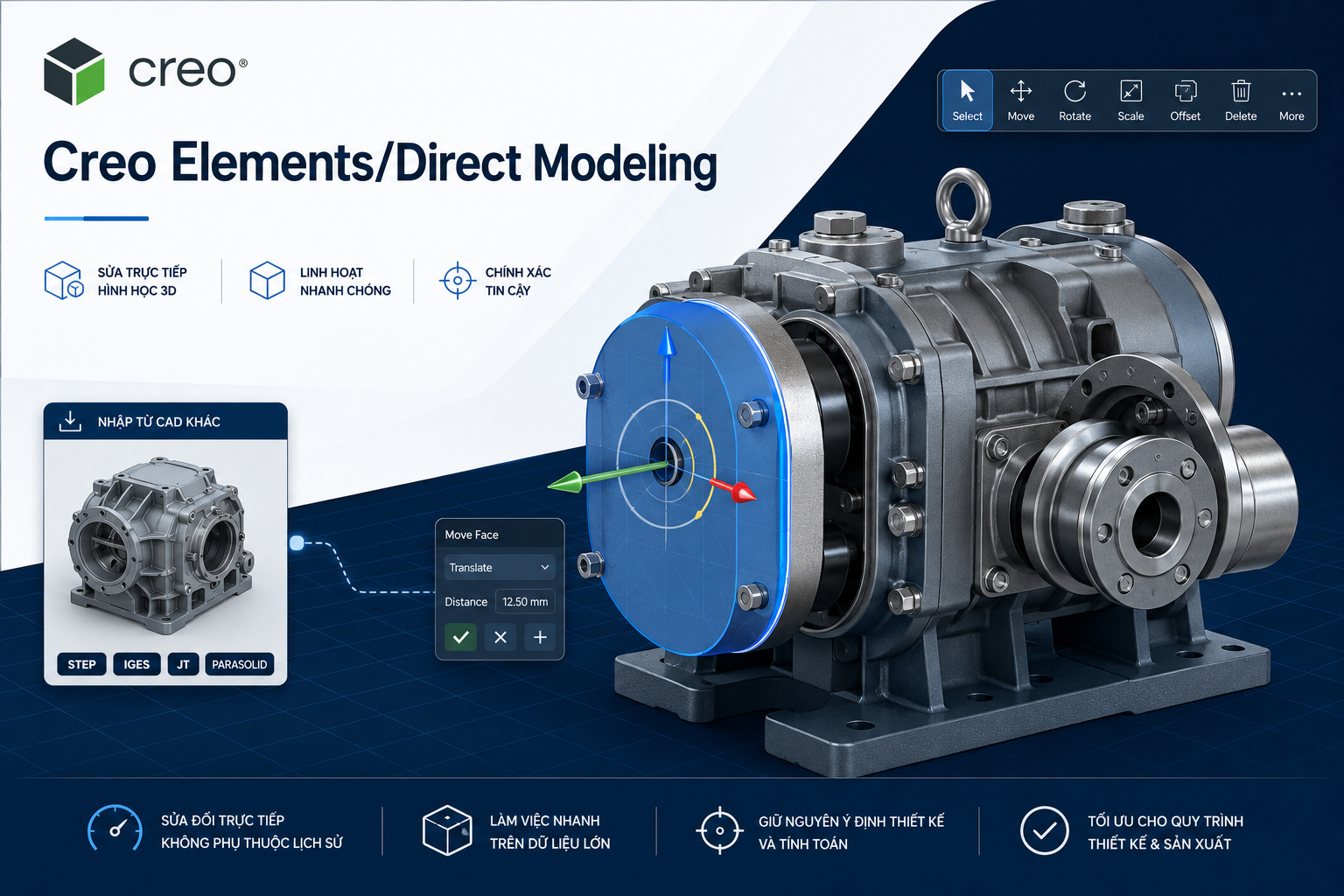Click the Creo cube logo
Screen dimensions: 1344x896
(74, 72)
